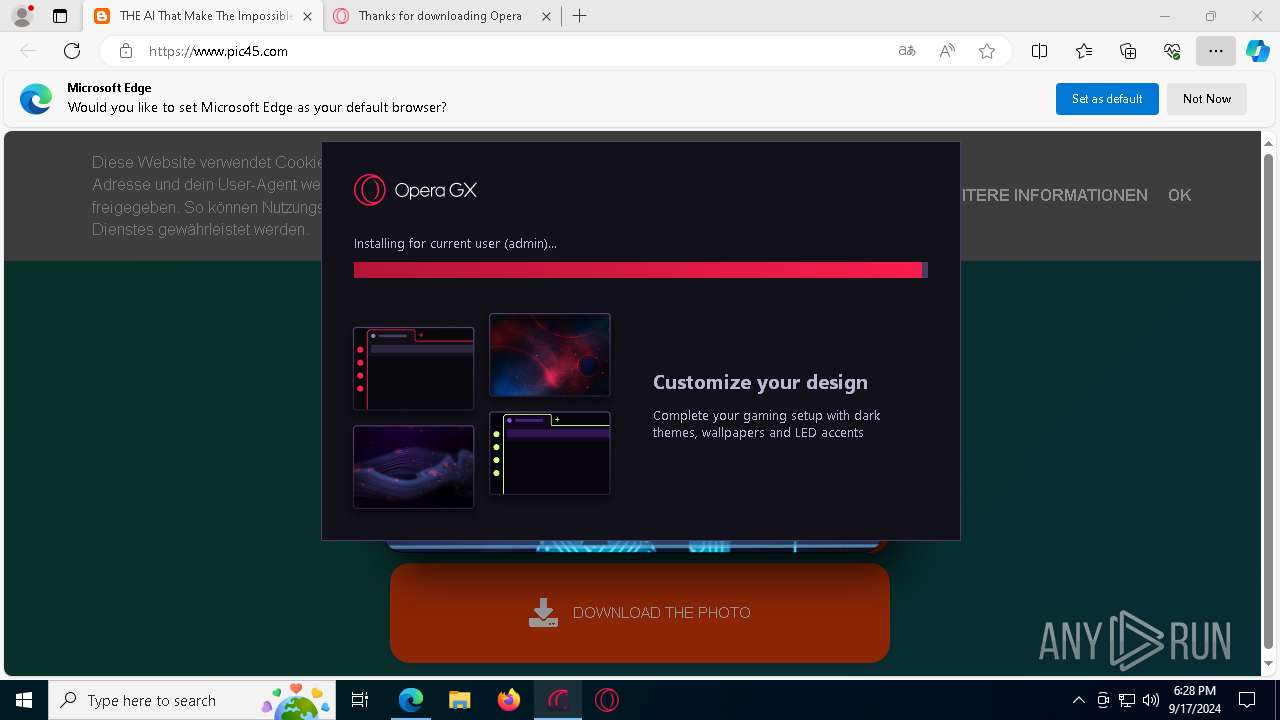Image resolution: width=1280 pixels, height=720 pixels.
Task: Select the red sidebar theme thumbnail
Action: (x=414, y=368)
